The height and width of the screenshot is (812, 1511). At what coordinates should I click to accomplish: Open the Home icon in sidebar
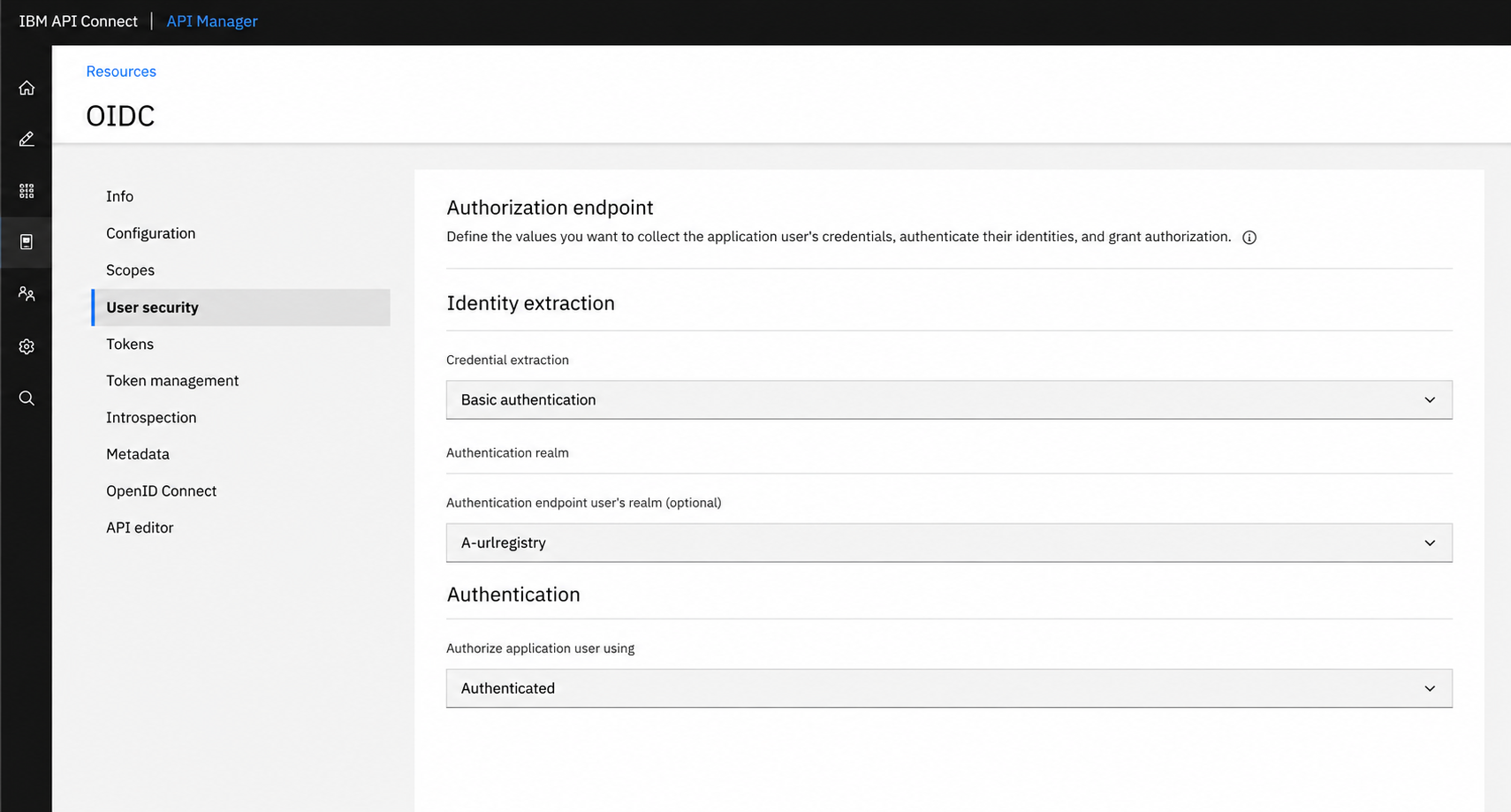point(27,87)
